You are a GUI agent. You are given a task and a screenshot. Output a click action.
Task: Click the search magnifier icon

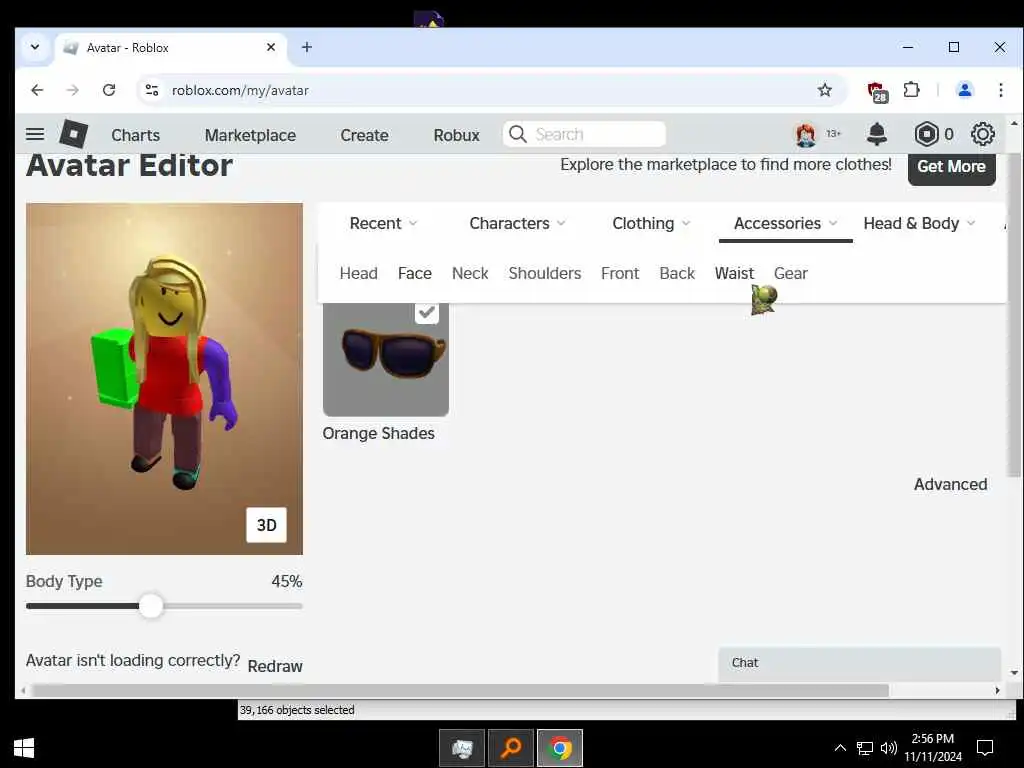(517, 134)
